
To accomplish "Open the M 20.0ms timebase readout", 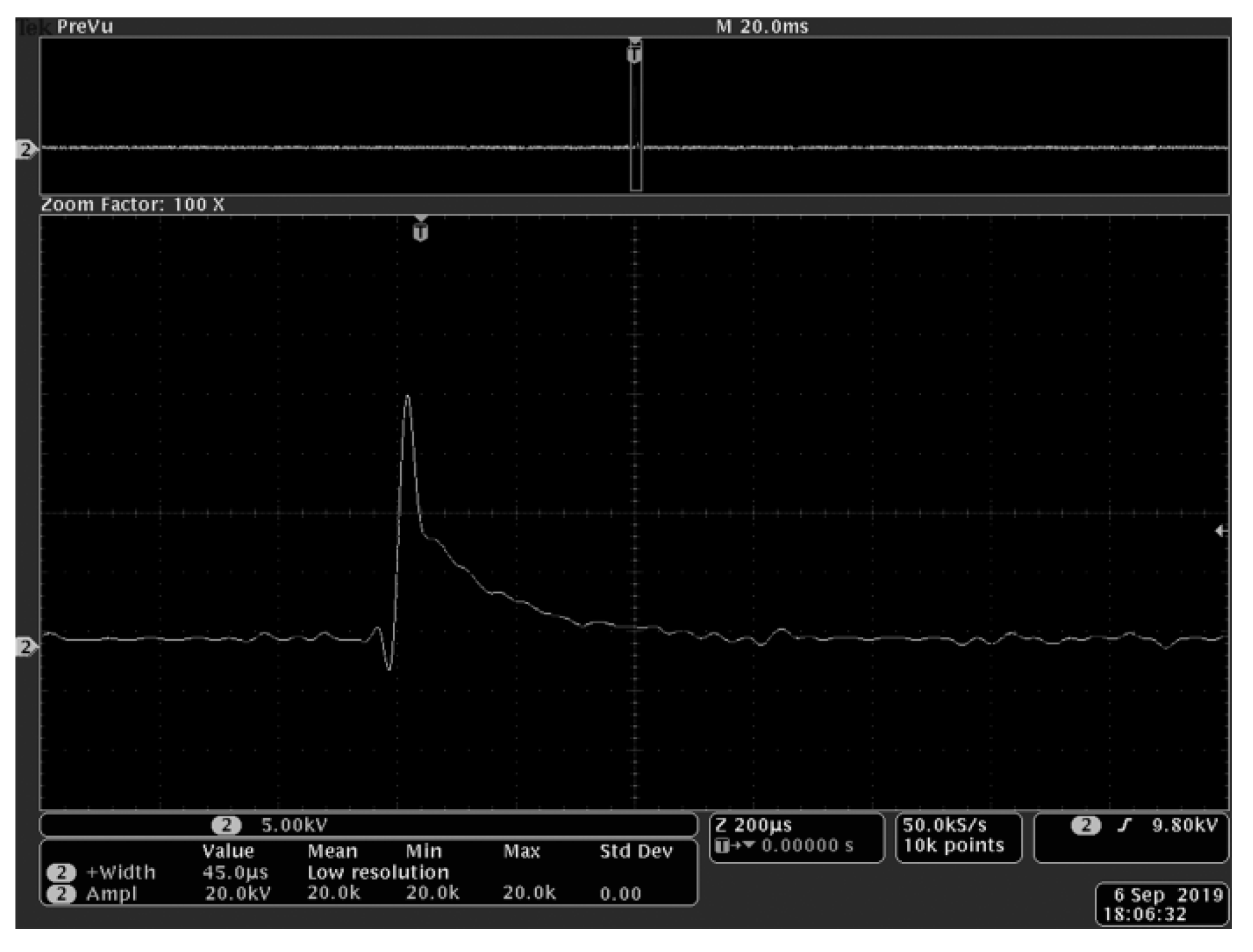I will 762,26.
